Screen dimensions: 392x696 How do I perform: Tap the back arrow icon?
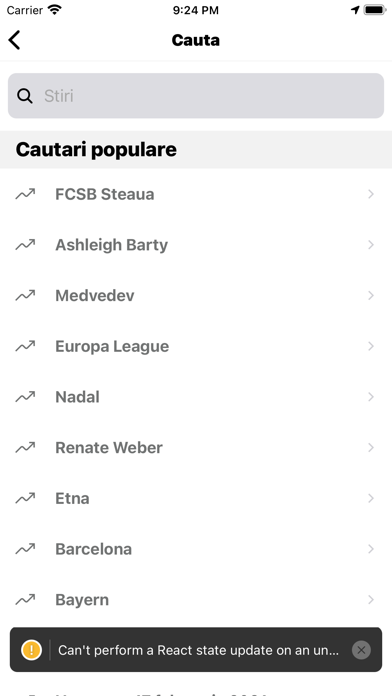[14, 40]
